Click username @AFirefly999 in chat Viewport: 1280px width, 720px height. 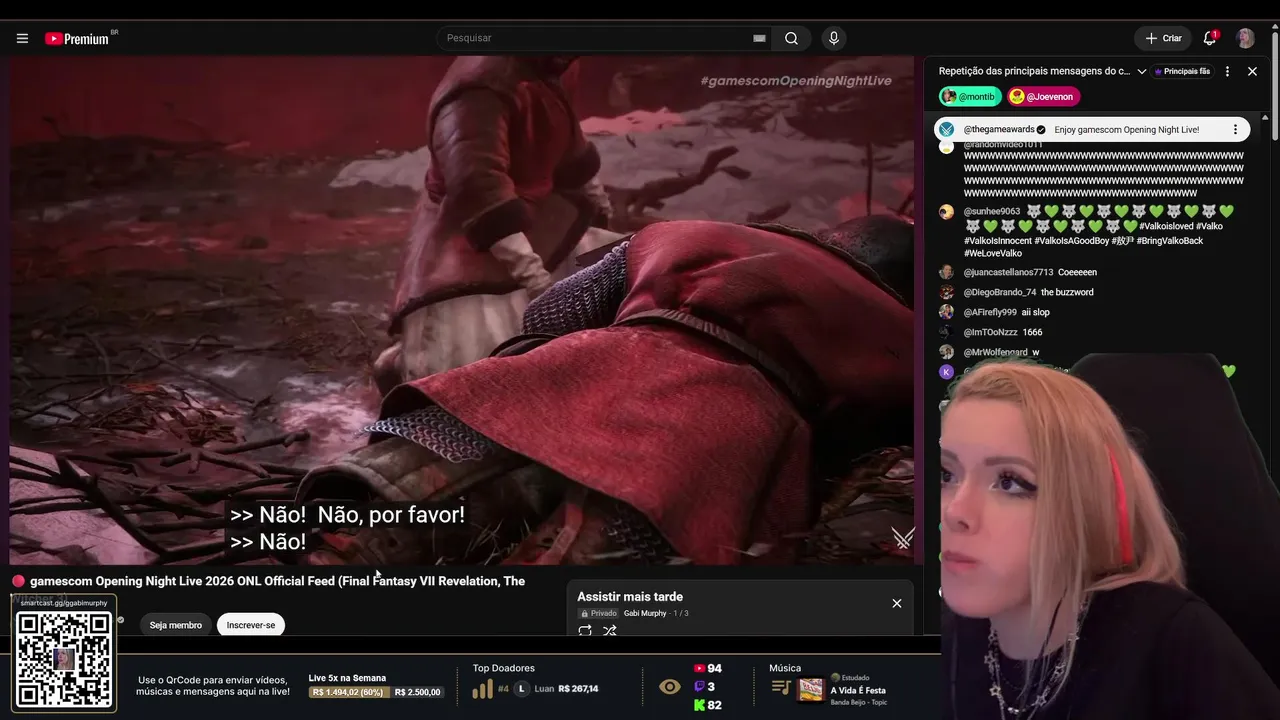pos(990,312)
